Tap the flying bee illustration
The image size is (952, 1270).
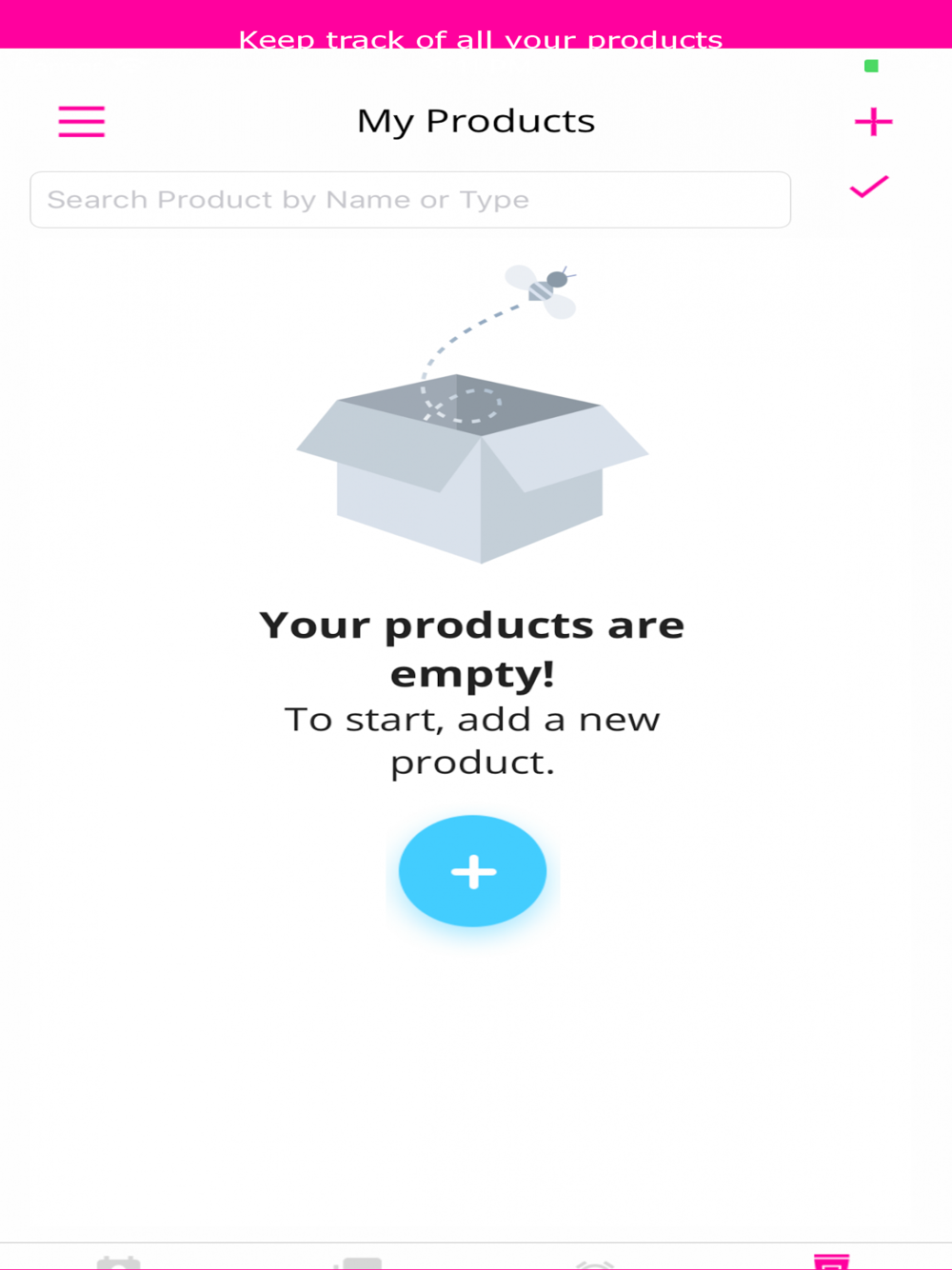point(543,290)
